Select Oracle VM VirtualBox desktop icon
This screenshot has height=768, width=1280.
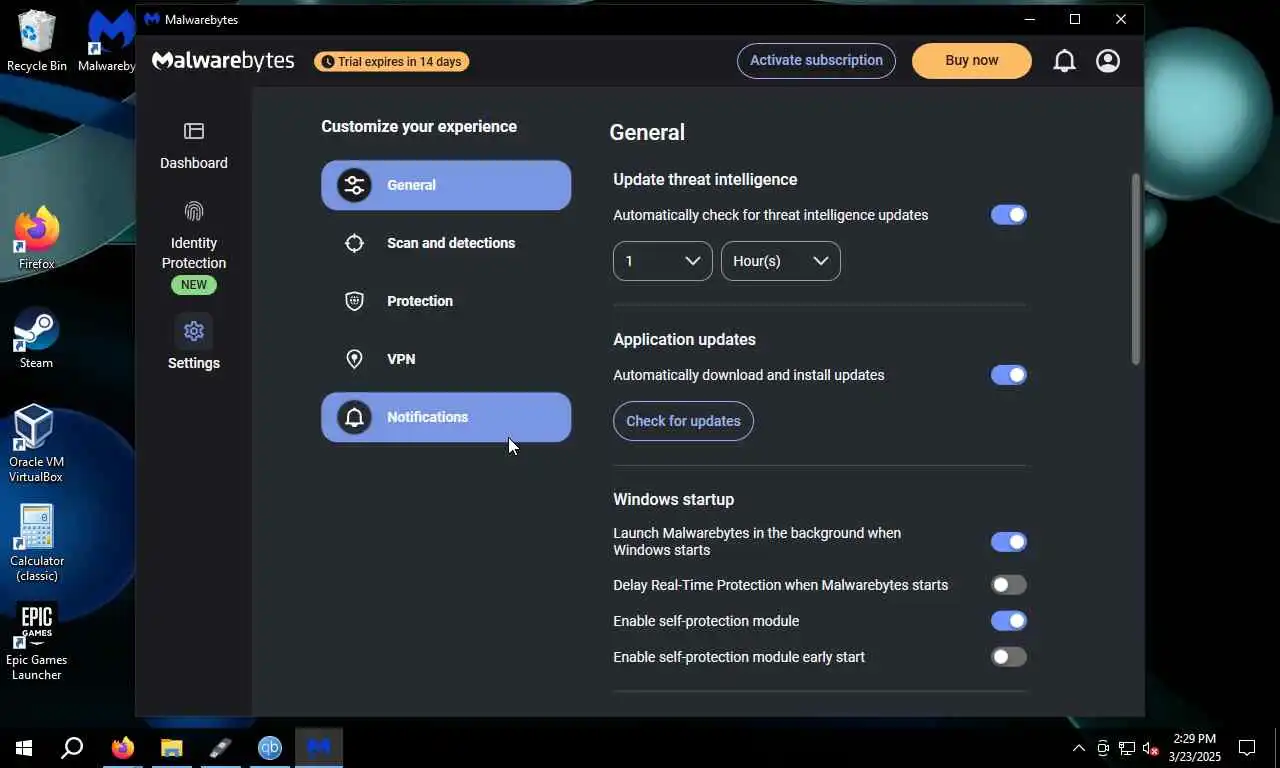click(37, 443)
